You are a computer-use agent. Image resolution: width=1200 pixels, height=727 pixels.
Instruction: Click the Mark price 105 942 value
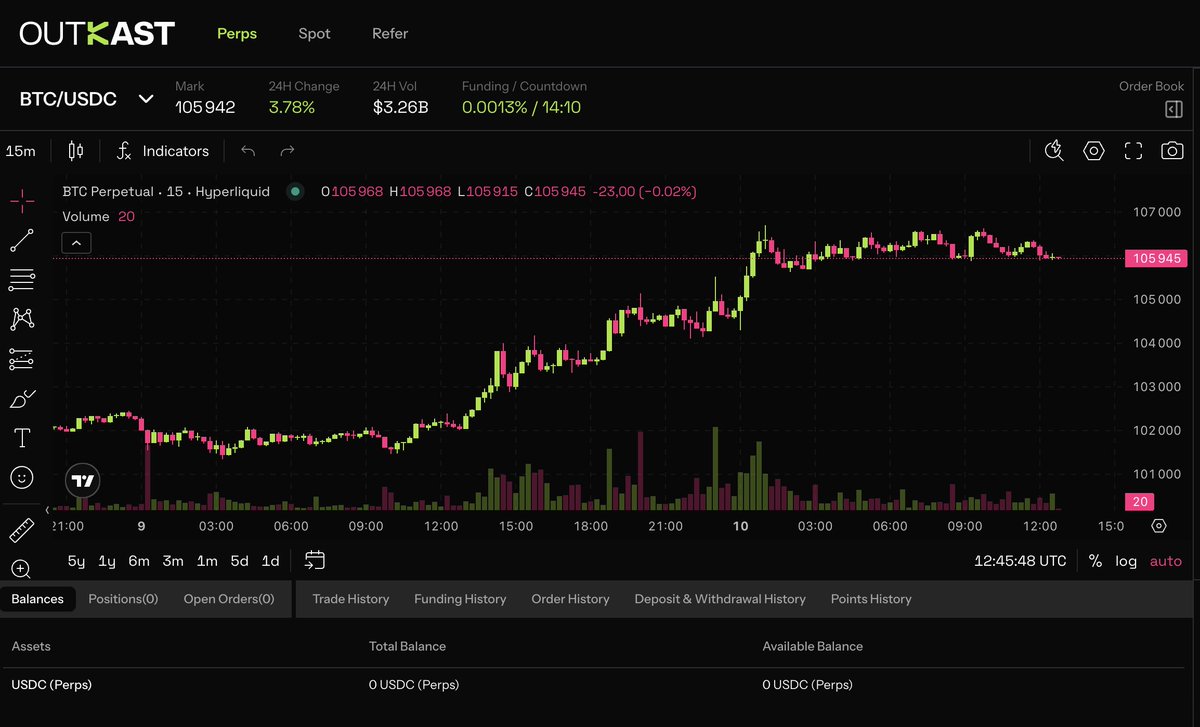click(x=205, y=107)
